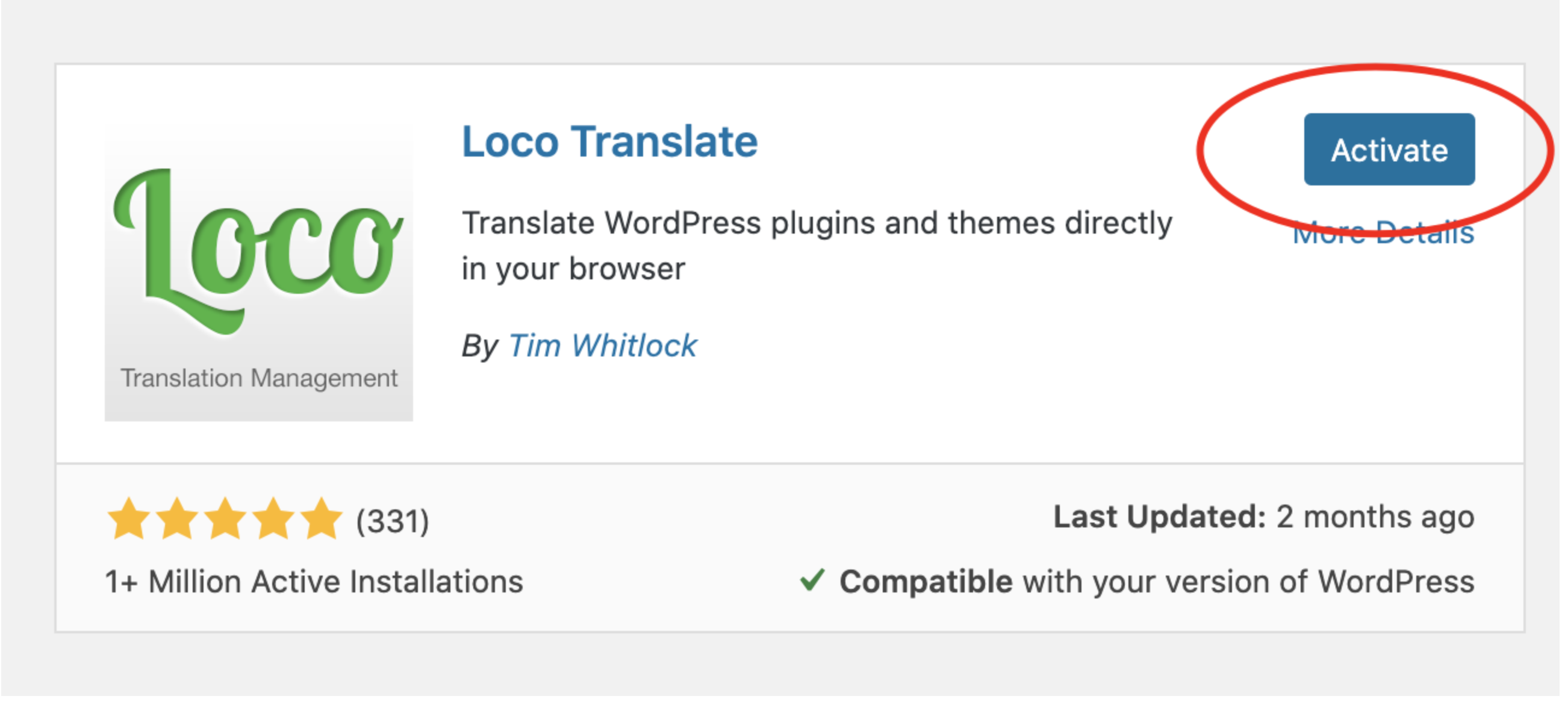Click the word 'By' before author name
The width and height of the screenshot is (1568, 702).
click(x=480, y=346)
